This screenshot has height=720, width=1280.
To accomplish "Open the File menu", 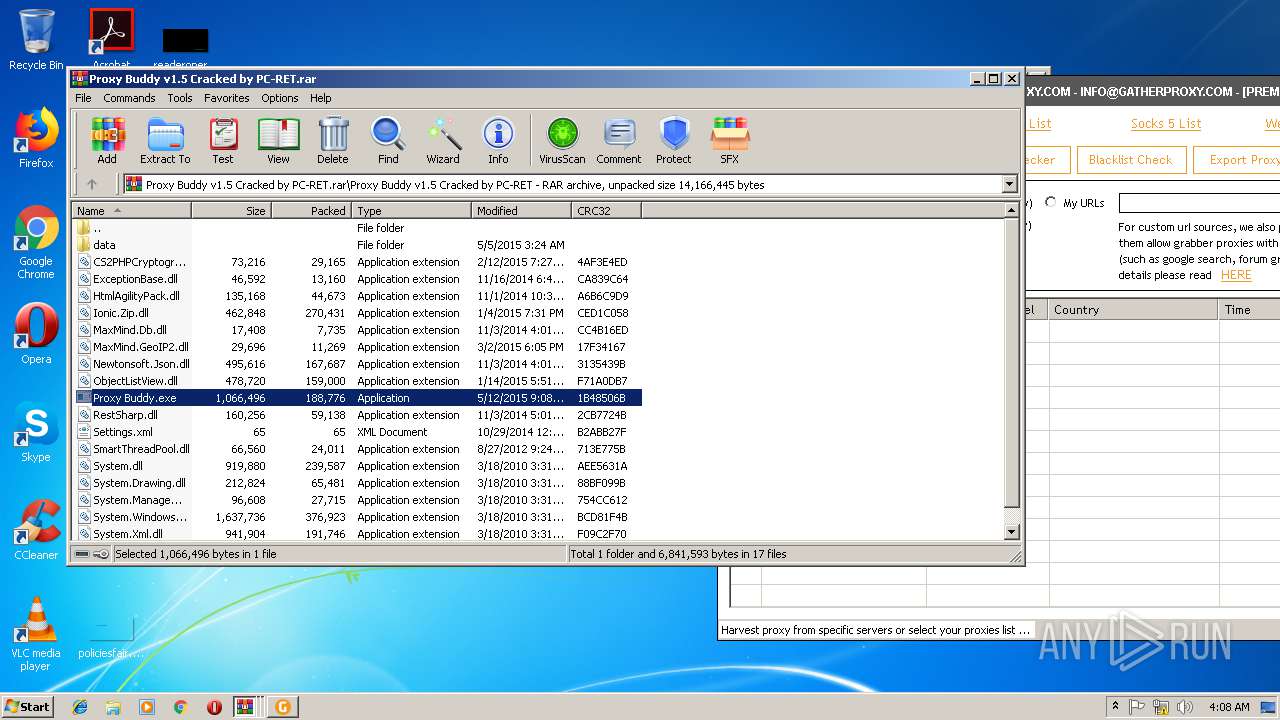I will [x=83, y=98].
